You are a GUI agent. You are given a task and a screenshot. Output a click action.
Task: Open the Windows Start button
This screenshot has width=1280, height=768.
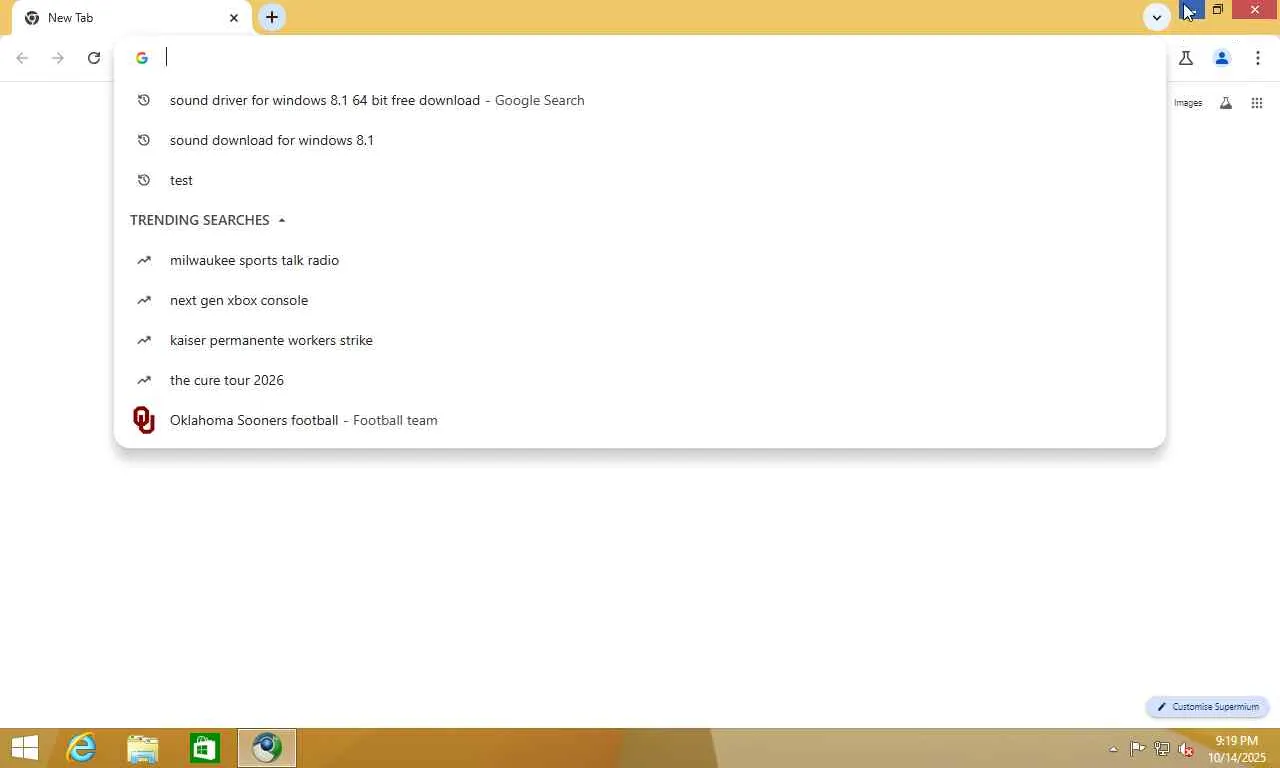(24, 748)
